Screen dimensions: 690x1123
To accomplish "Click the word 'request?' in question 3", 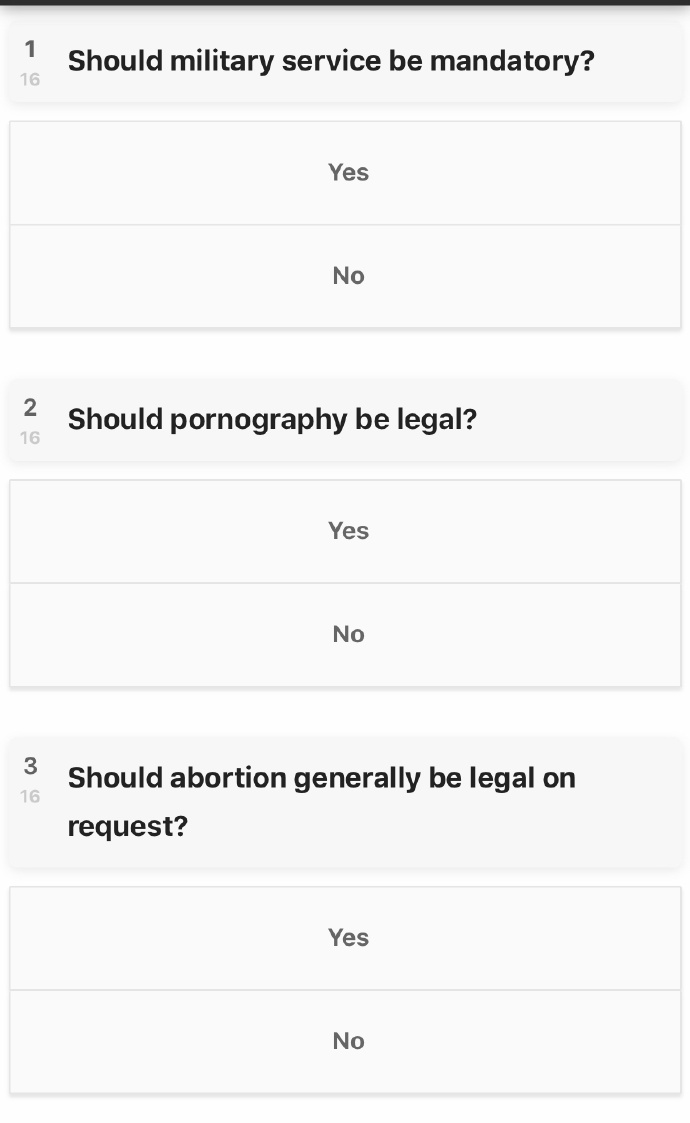I will coord(127,827).
